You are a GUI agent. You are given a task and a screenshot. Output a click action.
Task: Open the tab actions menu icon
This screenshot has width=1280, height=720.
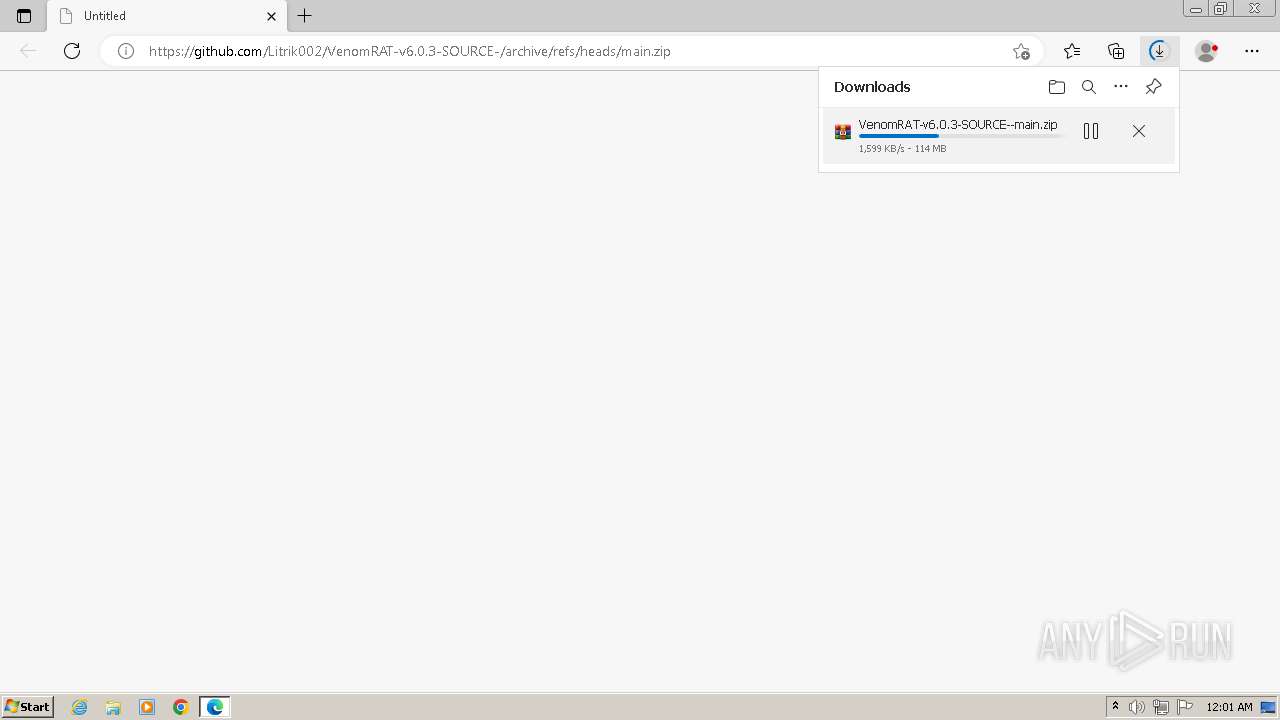24,16
